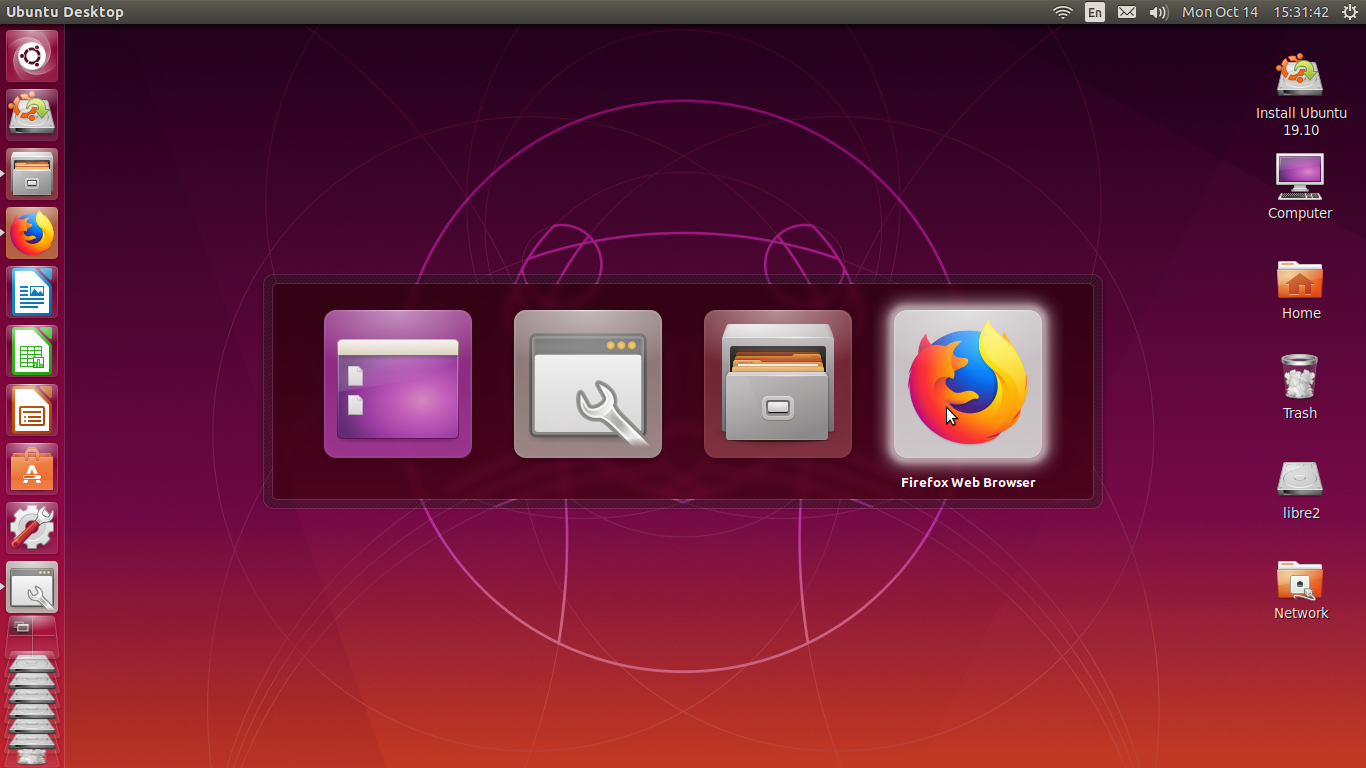Click the Ubuntu Desktop title in the top panel

click(x=65, y=12)
